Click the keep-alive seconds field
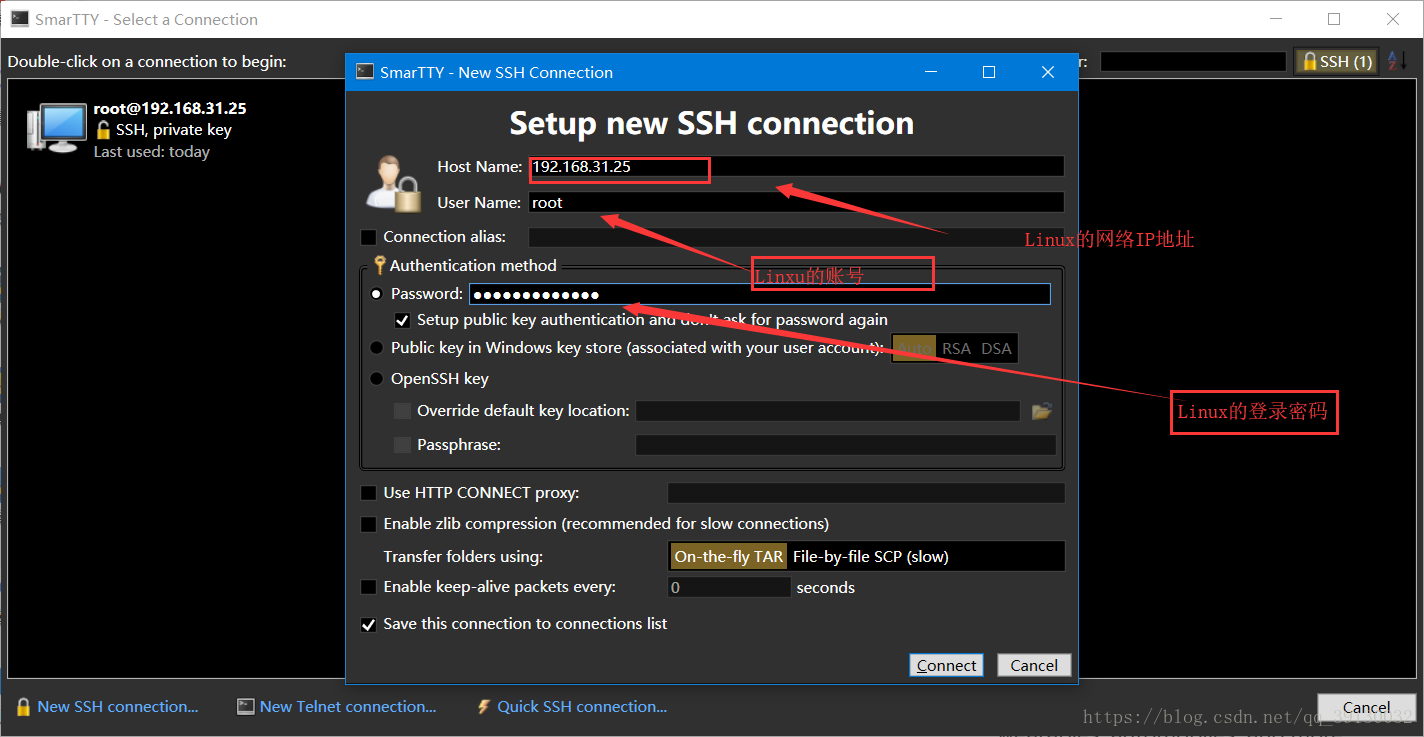Screen dimensions: 1424x737 tap(729, 587)
